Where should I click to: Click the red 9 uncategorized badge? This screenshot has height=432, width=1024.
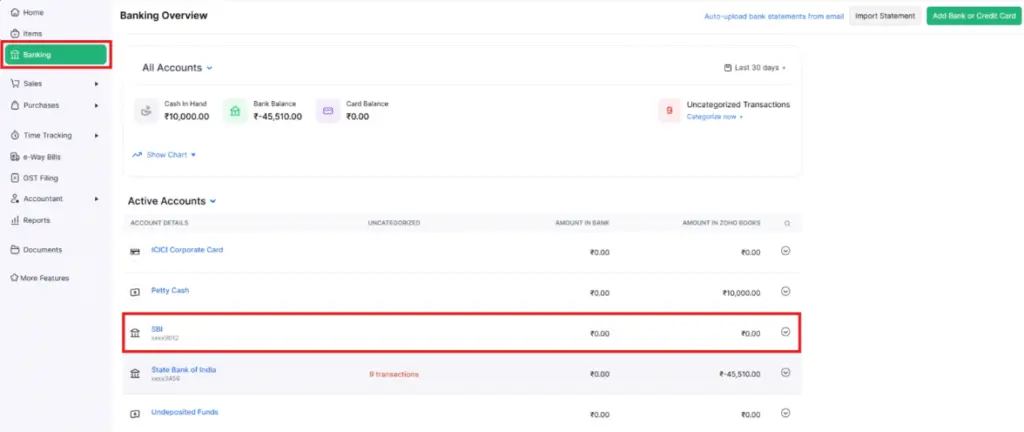click(669, 110)
